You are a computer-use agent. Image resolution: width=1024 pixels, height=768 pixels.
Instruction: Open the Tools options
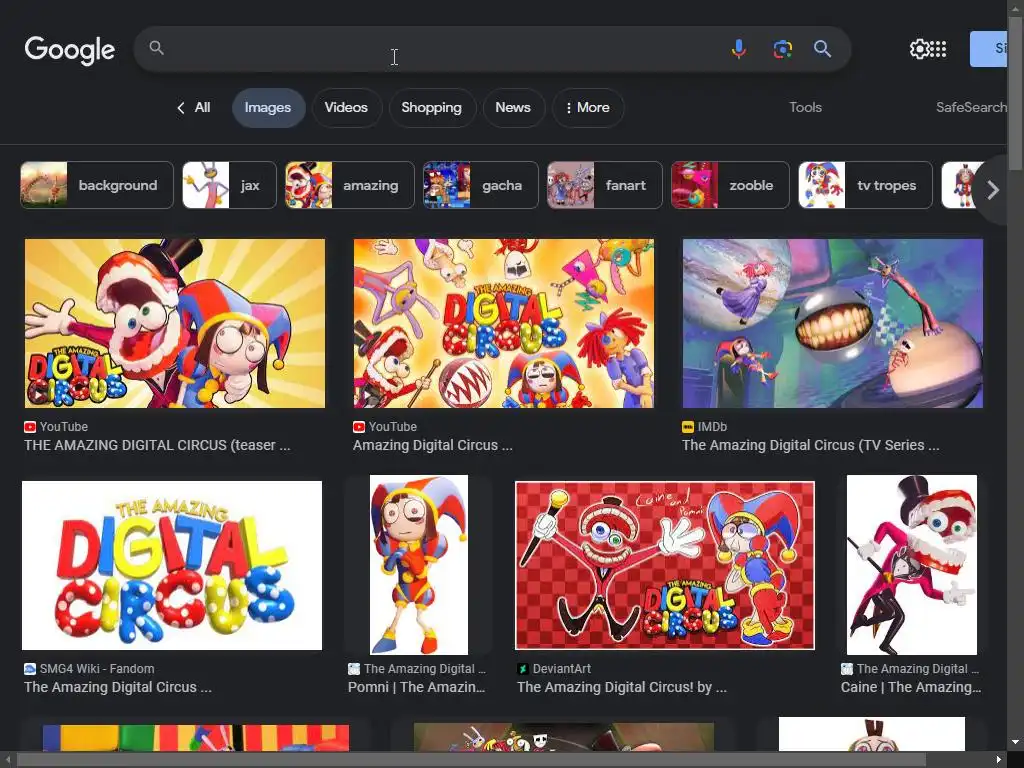[x=805, y=108]
